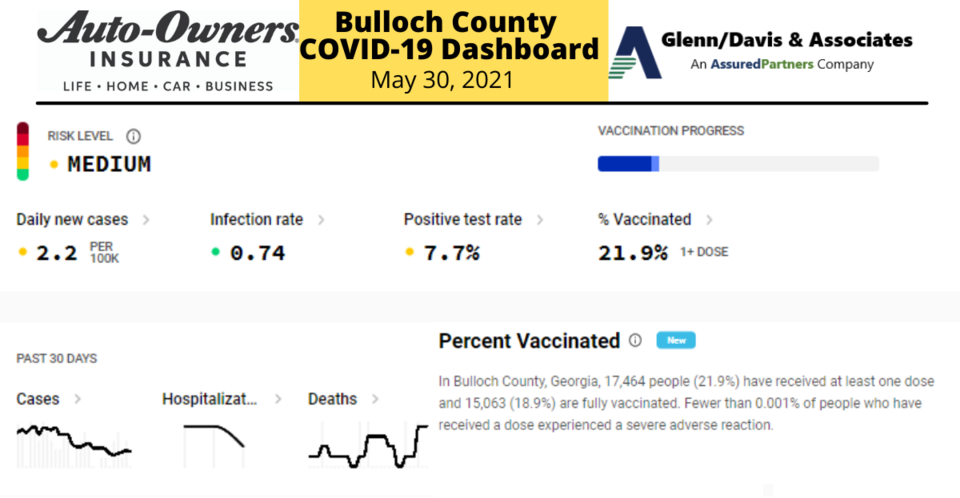Screen dimensions: 960x498
Task: Expand the Positive test rate chevron
Action: click(540, 220)
